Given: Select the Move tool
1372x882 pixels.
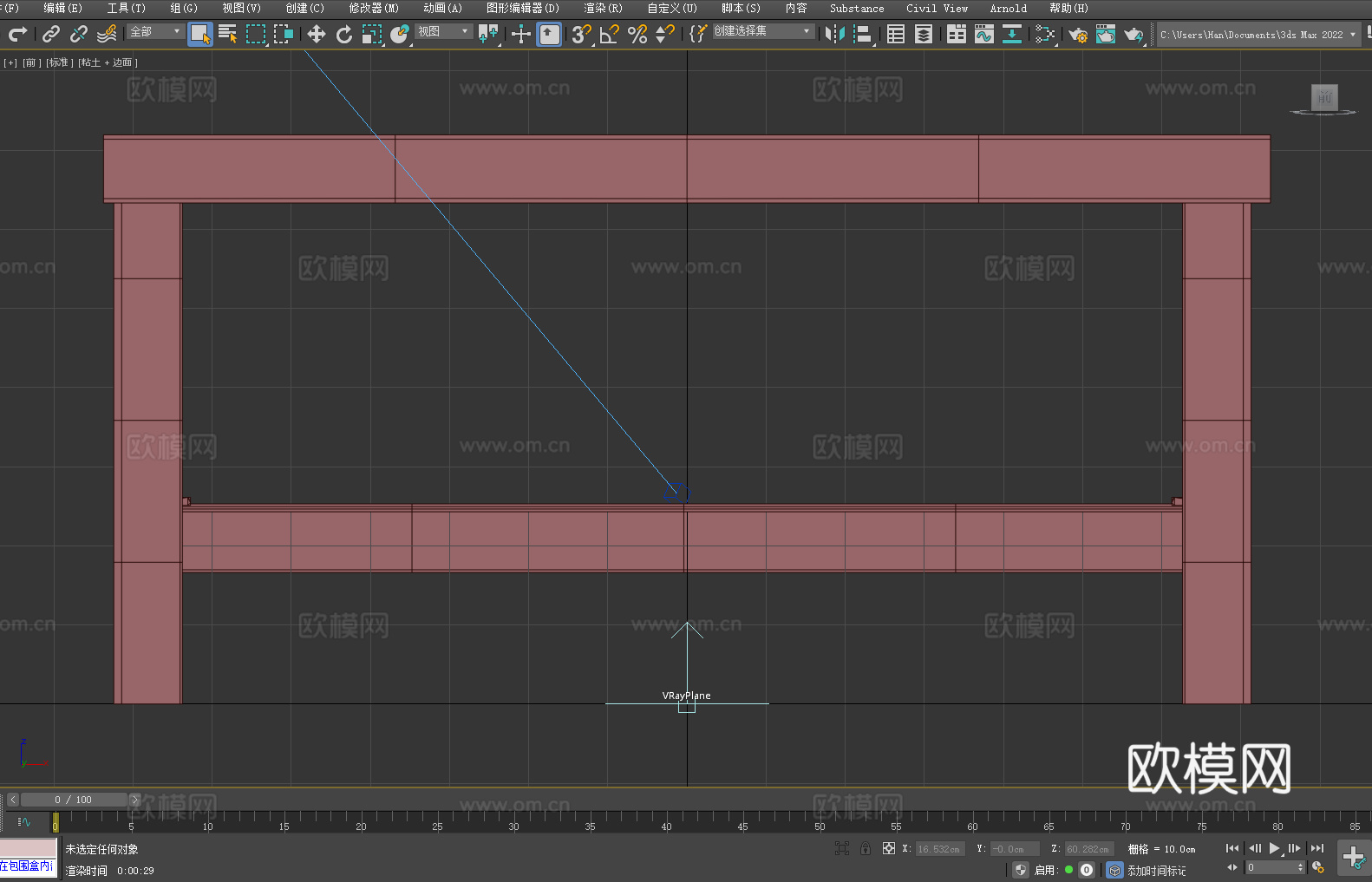Looking at the screenshot, I should click(x=317, y=34).
